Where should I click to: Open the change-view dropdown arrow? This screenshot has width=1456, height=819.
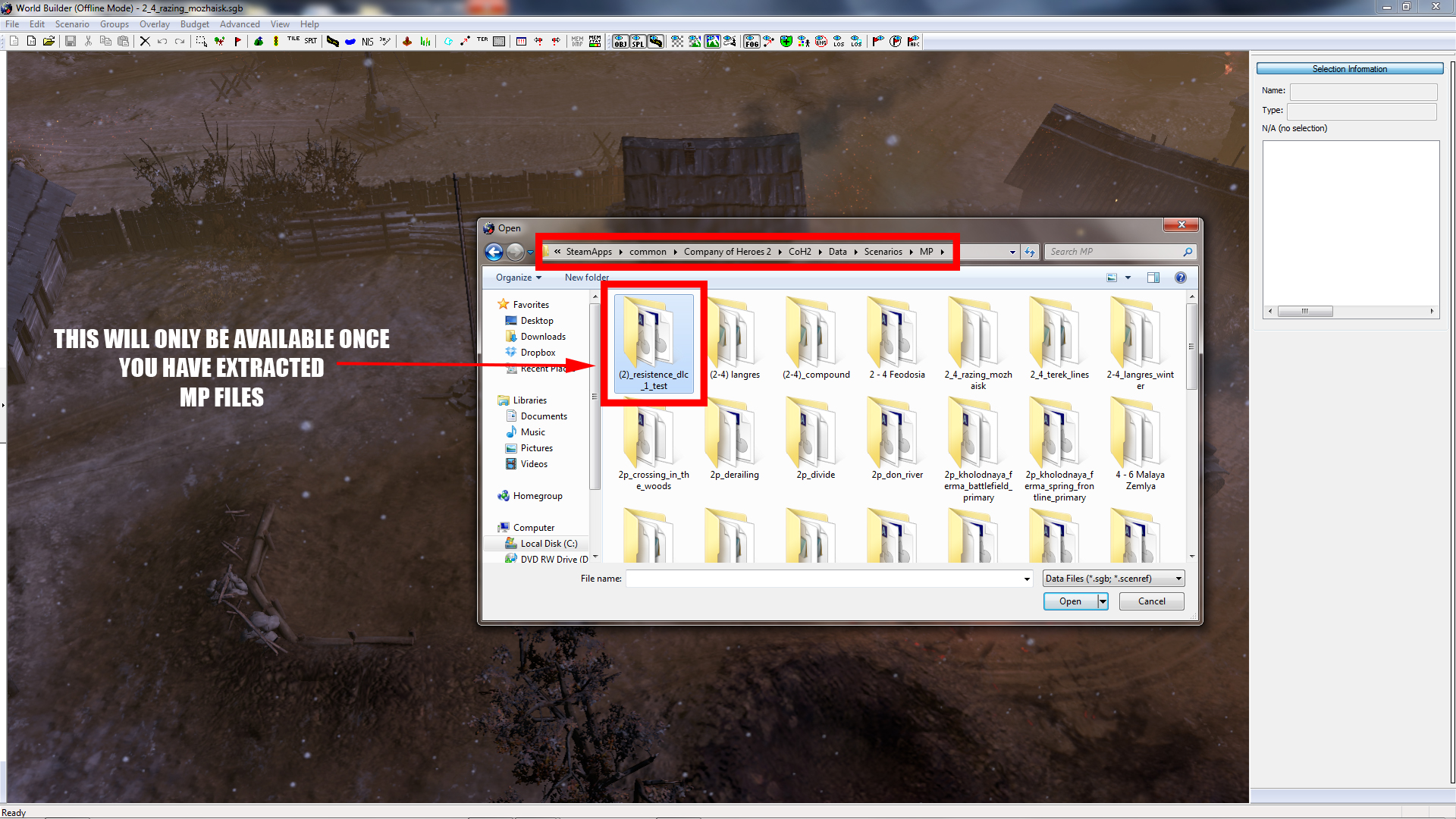[1128, 278]
